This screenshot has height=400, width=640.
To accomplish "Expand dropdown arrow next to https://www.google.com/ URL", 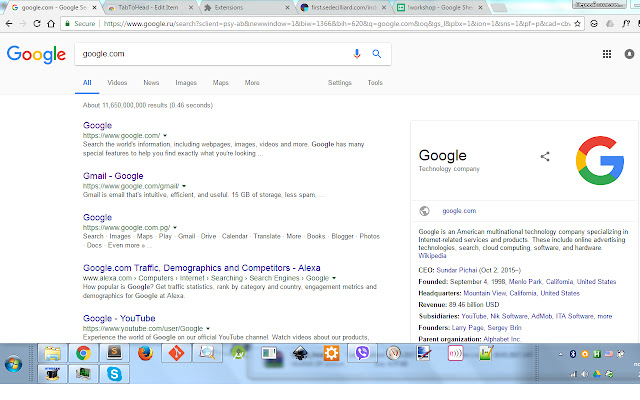I will (165, 135).
